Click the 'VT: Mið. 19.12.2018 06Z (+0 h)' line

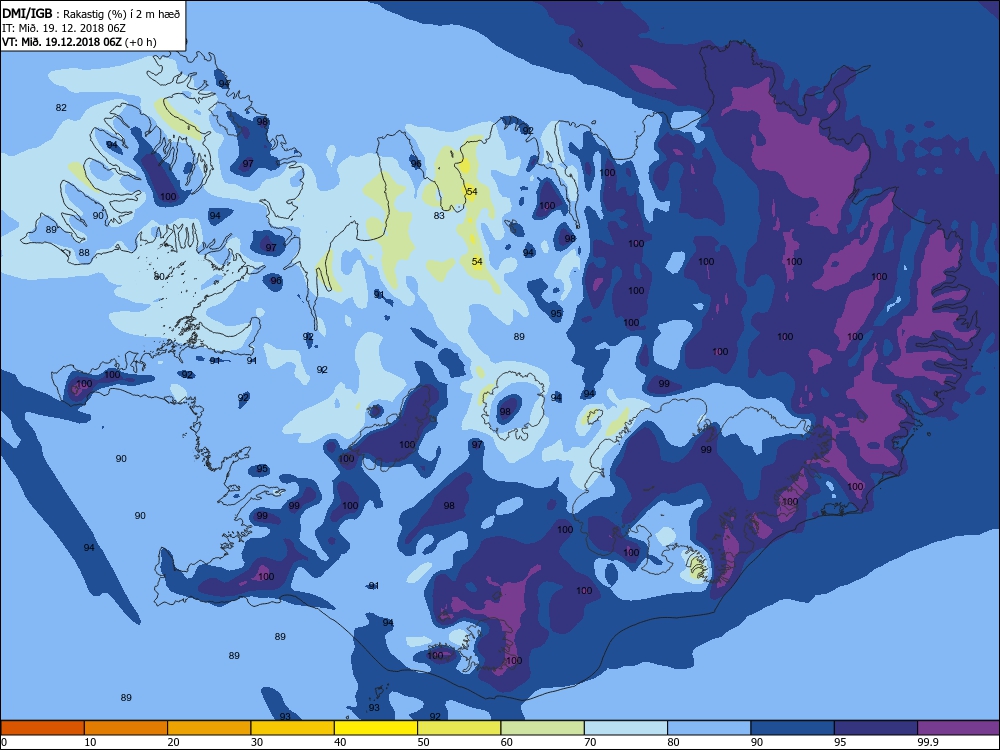tap(79, 42)
